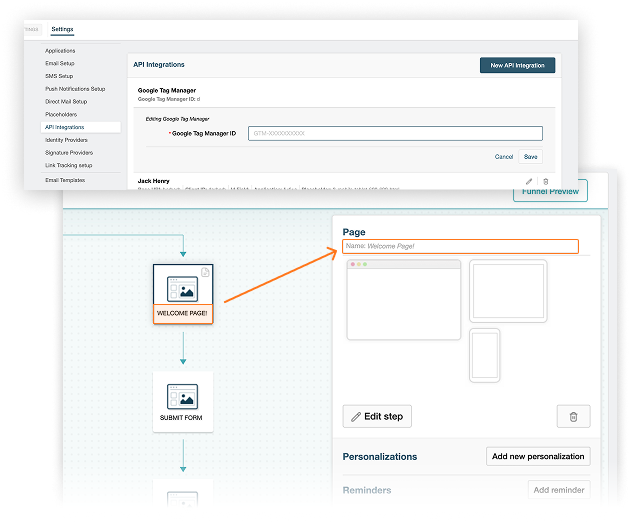631x532 pixels.
Task: Save the Google Tag Manager settings
Action: 530,157
